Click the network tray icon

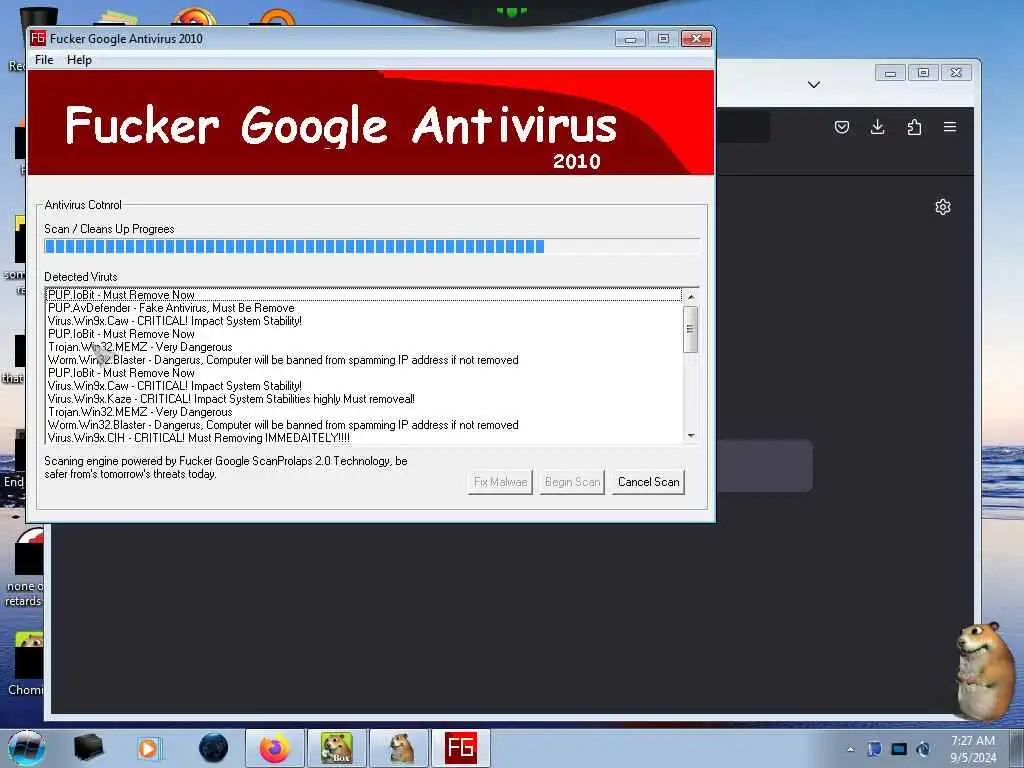[899, 749]
